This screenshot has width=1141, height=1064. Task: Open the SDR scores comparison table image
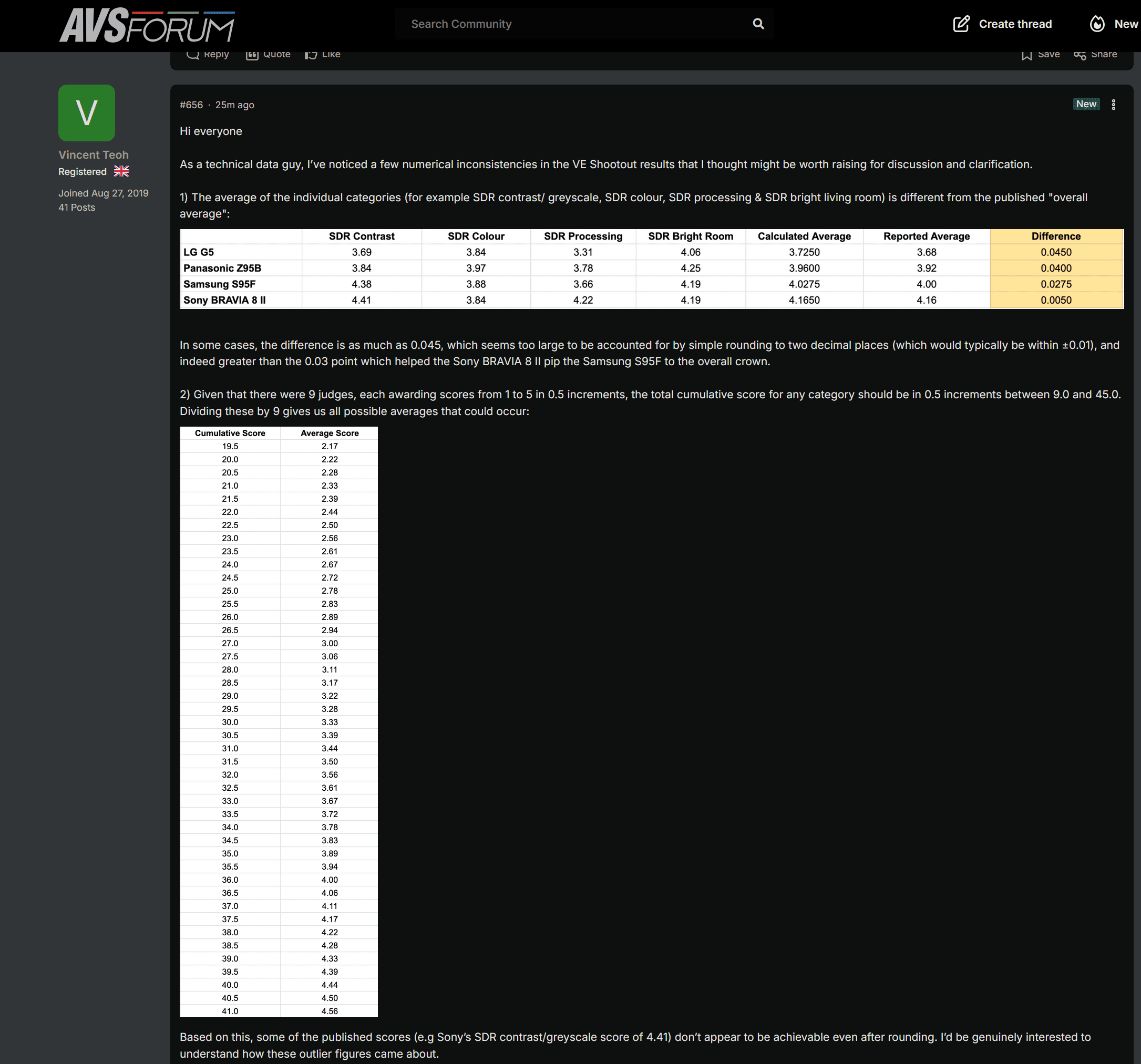click(x=651, y=268)
